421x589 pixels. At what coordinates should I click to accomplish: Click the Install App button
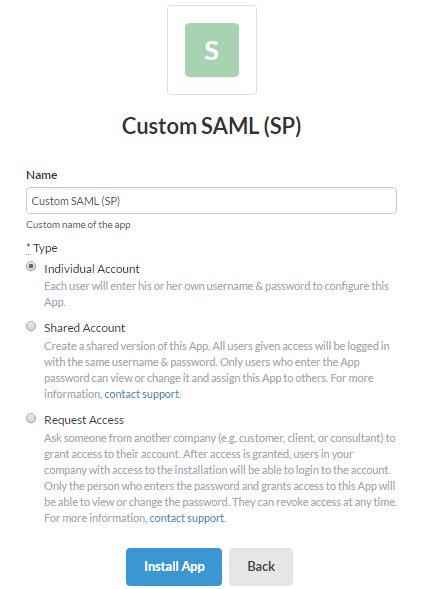coord(174,566)
